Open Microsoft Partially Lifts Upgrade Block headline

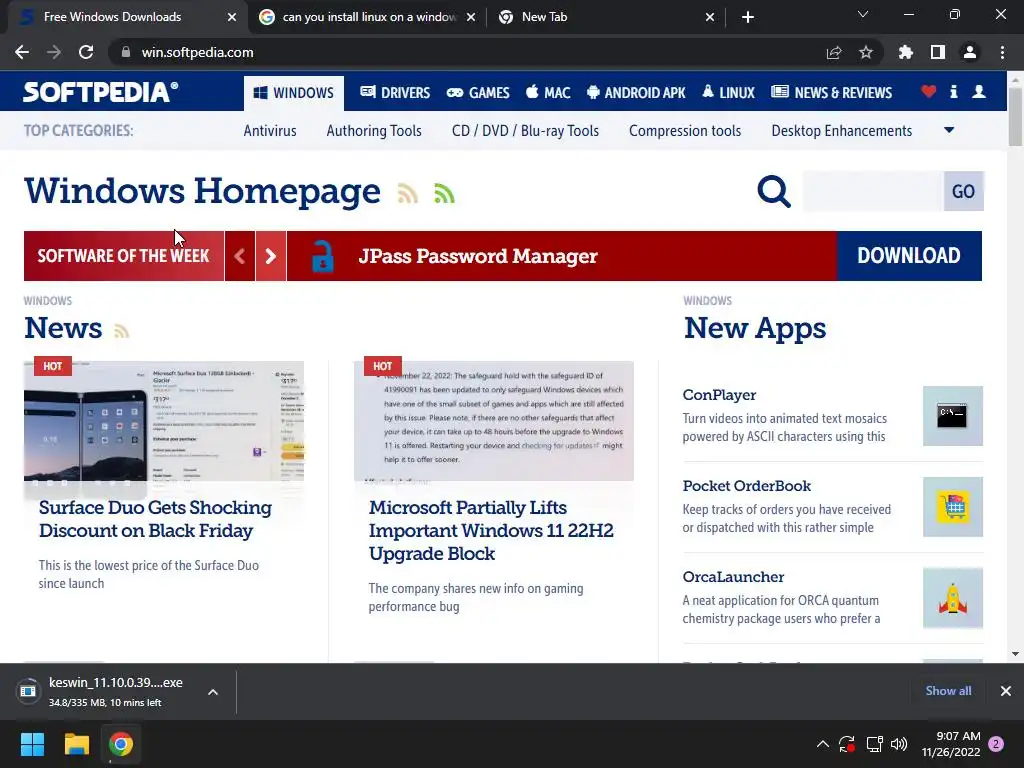coord(491,530)
